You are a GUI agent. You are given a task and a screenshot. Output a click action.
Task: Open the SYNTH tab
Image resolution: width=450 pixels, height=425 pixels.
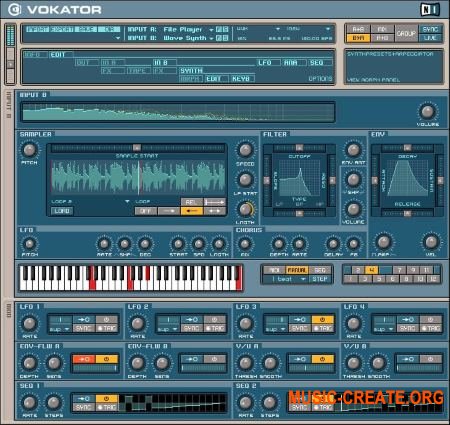[191, 71]
